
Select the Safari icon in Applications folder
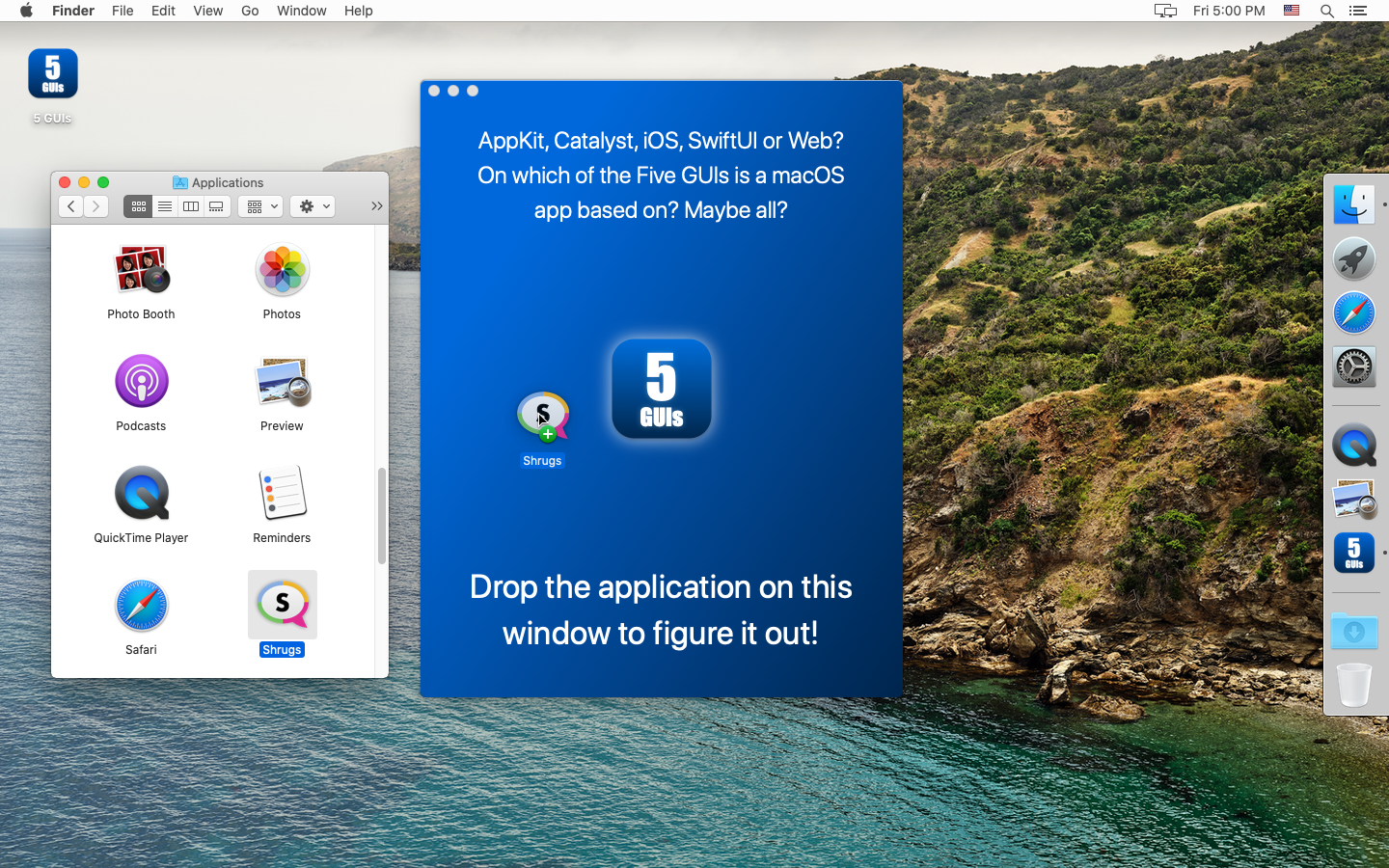pos(141,606)
